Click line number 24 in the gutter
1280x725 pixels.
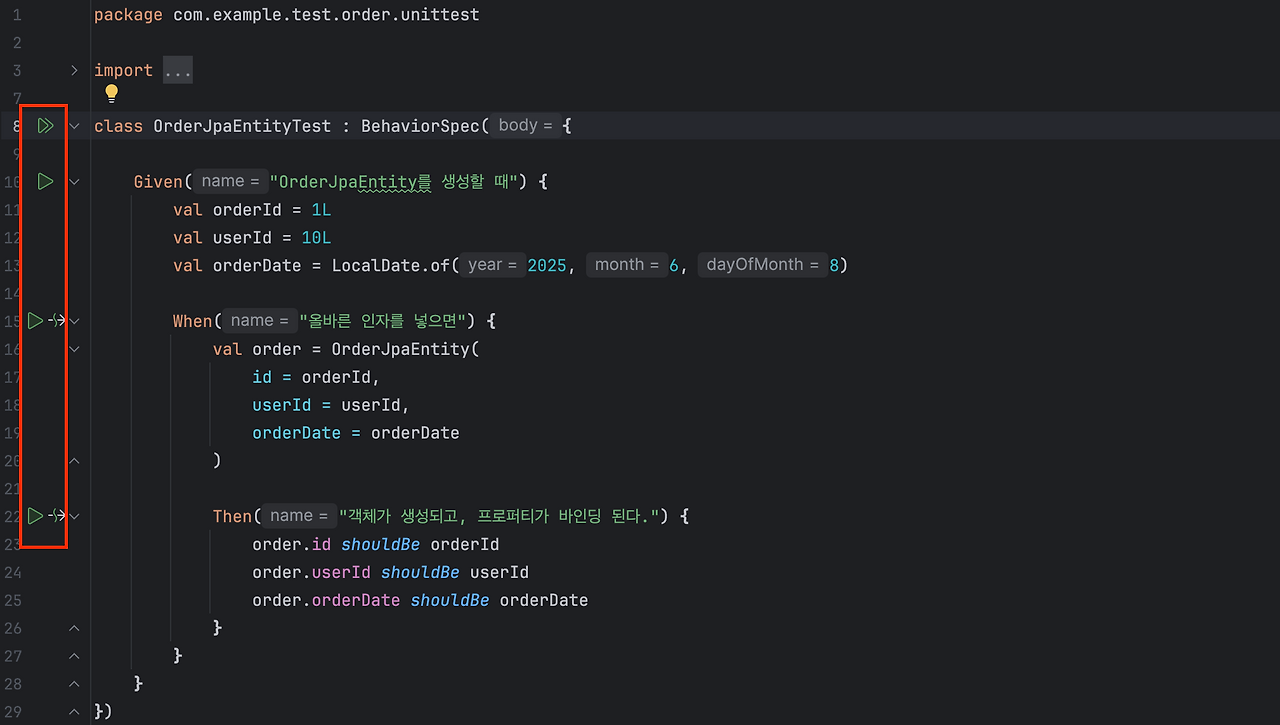[x=13, y=573]
